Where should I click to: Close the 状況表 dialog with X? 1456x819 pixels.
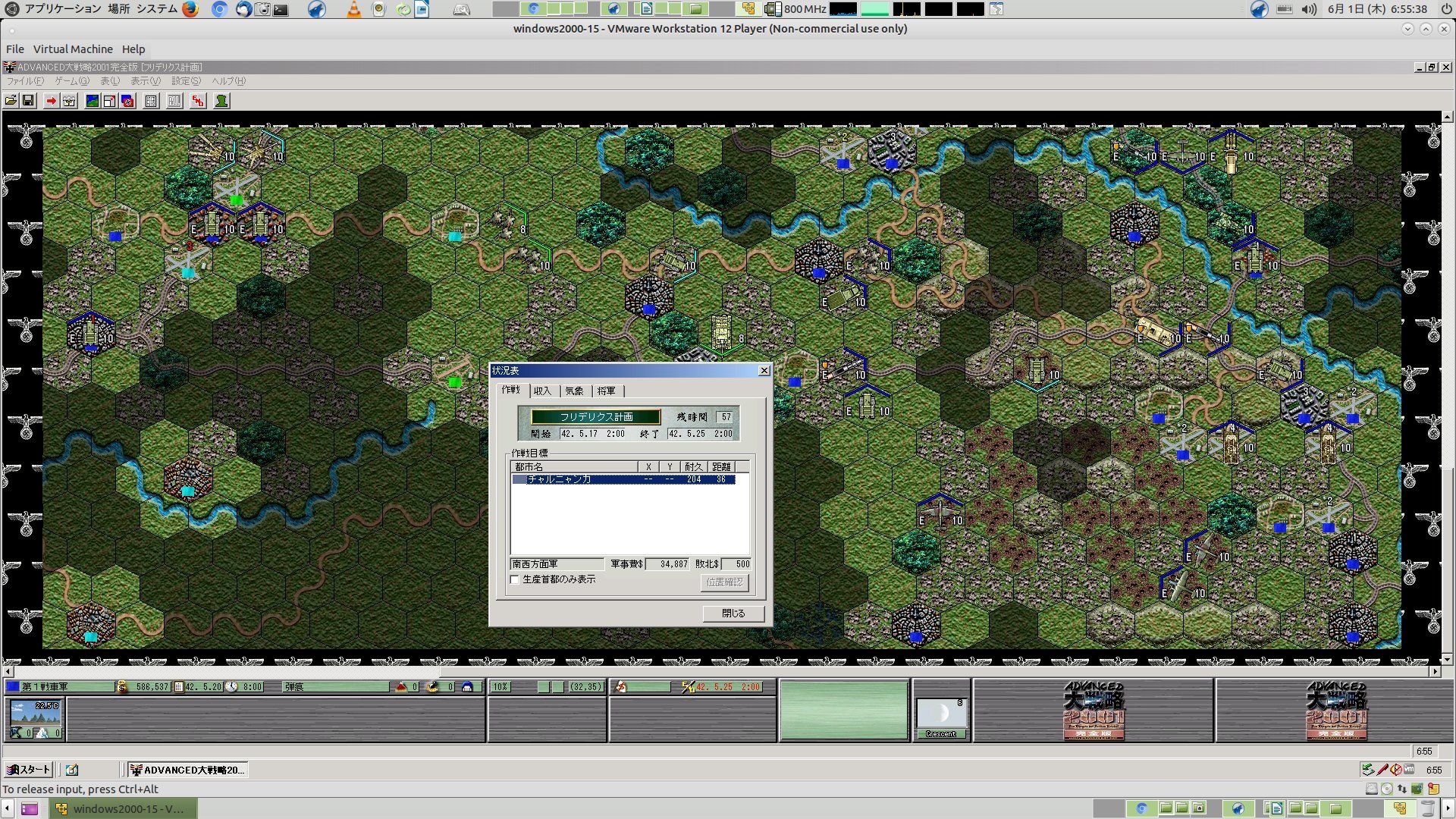click(x=764, y=371)
